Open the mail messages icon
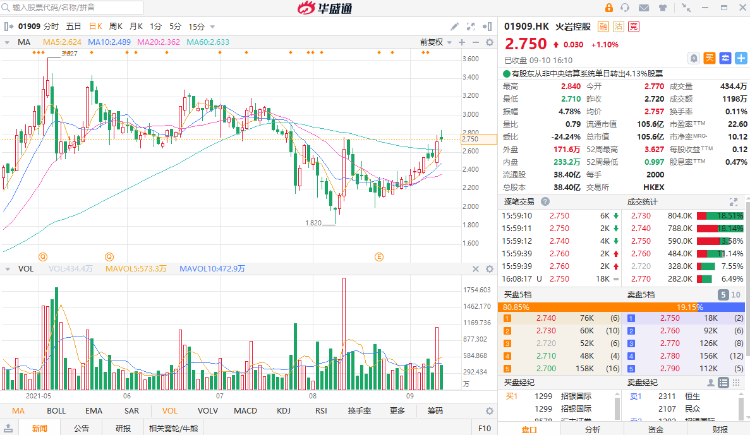Viewport: 750px width, 435px height. tap(644, 8)
